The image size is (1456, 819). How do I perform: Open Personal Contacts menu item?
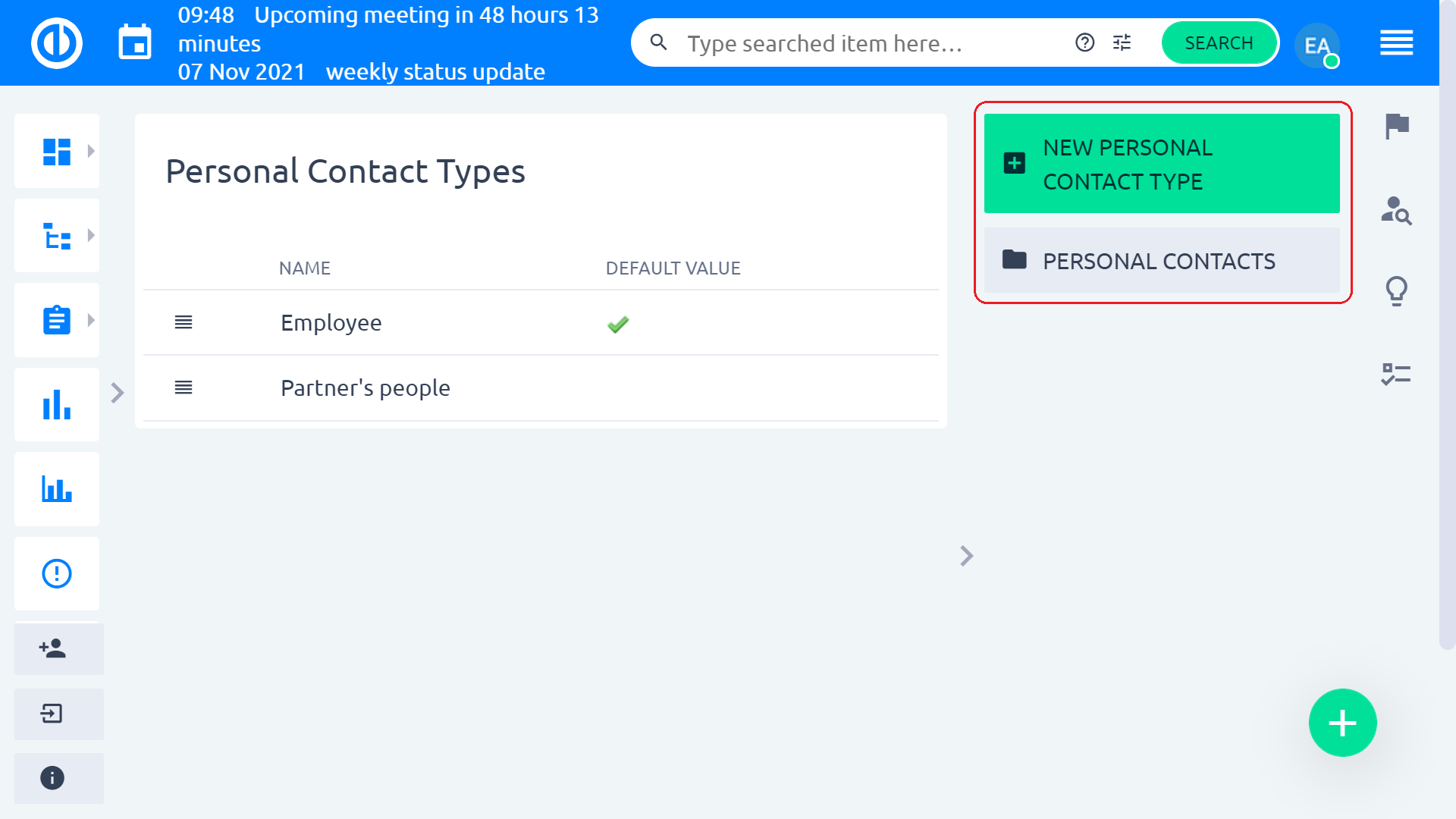click(x=1162, y=260)
